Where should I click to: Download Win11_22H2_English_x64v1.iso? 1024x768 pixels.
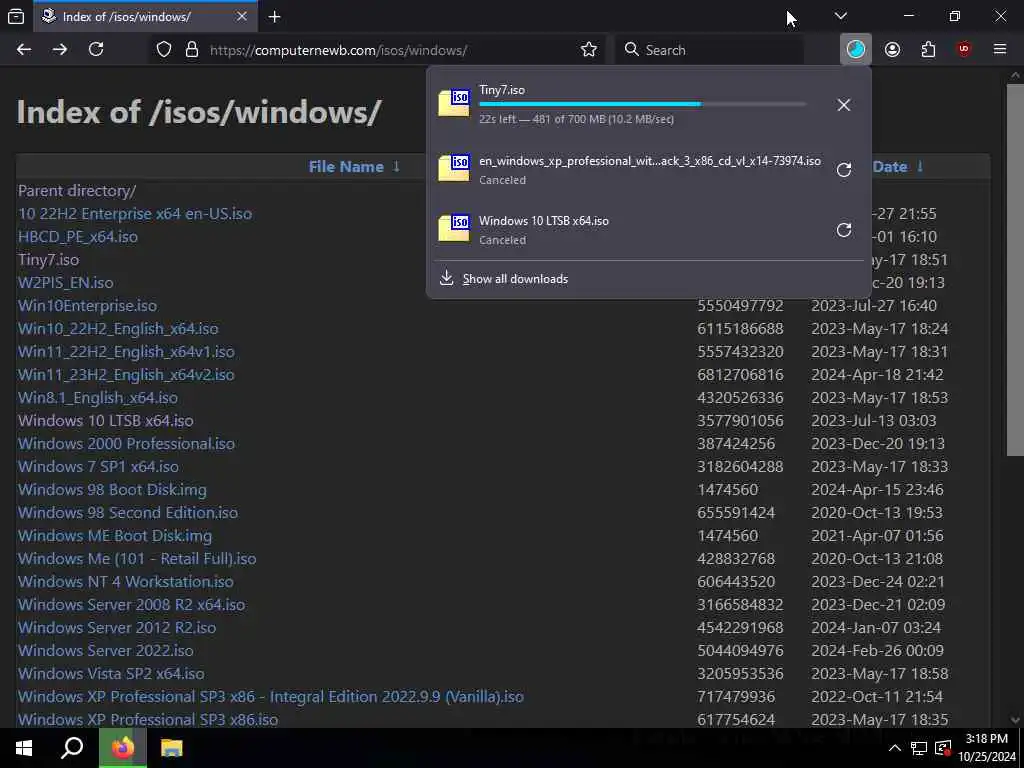(x=126, y=351)
